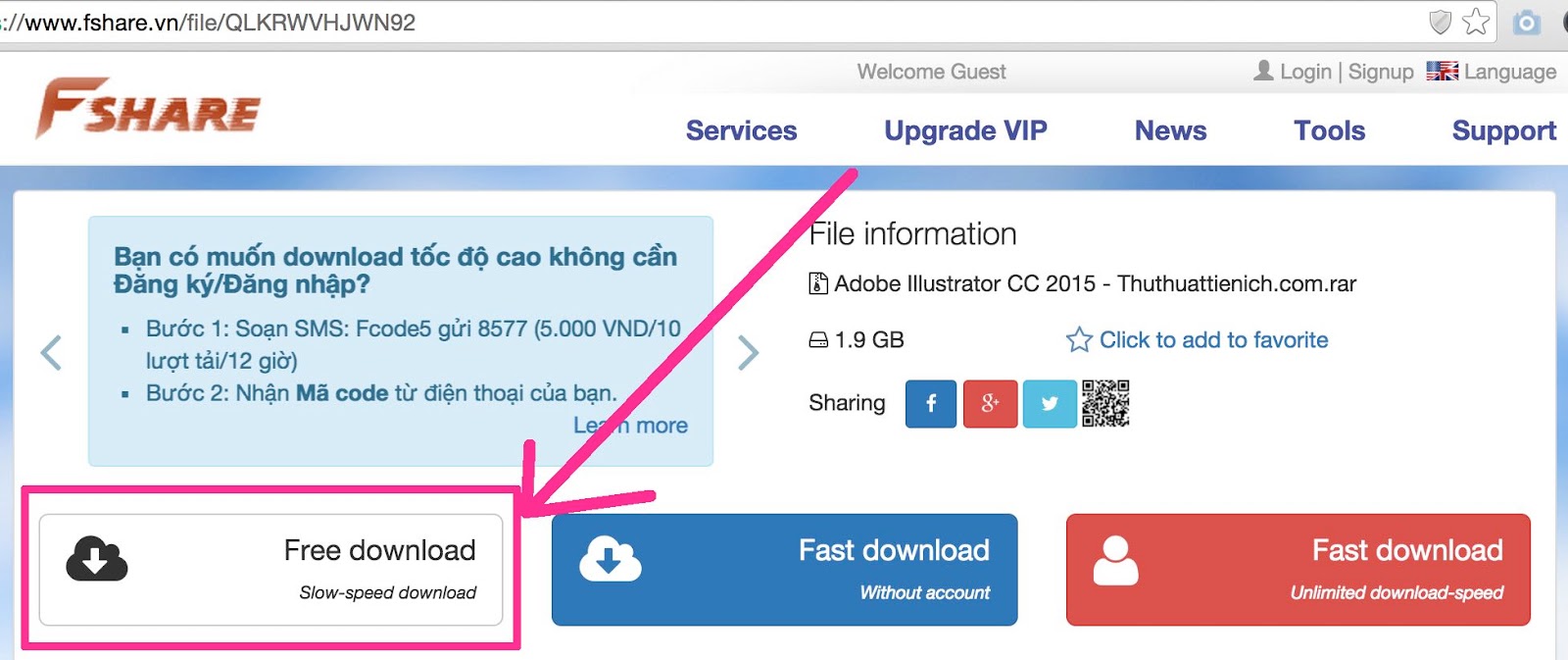Open the Upgrade VIP menu
The width and height of the screenshot is (1568, 660).
point(965,130)
